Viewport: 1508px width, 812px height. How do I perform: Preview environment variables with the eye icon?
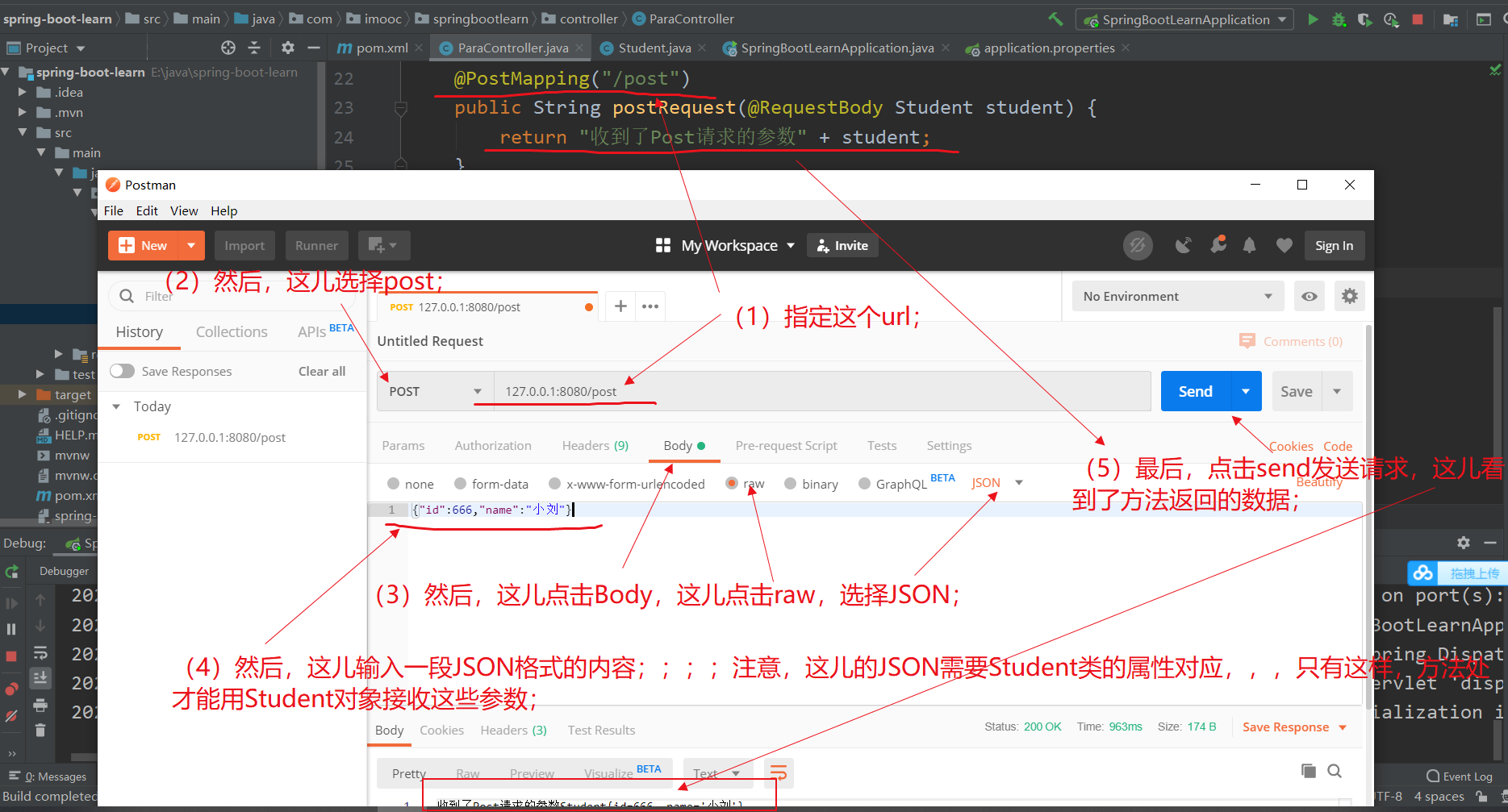pos(1309,296)
